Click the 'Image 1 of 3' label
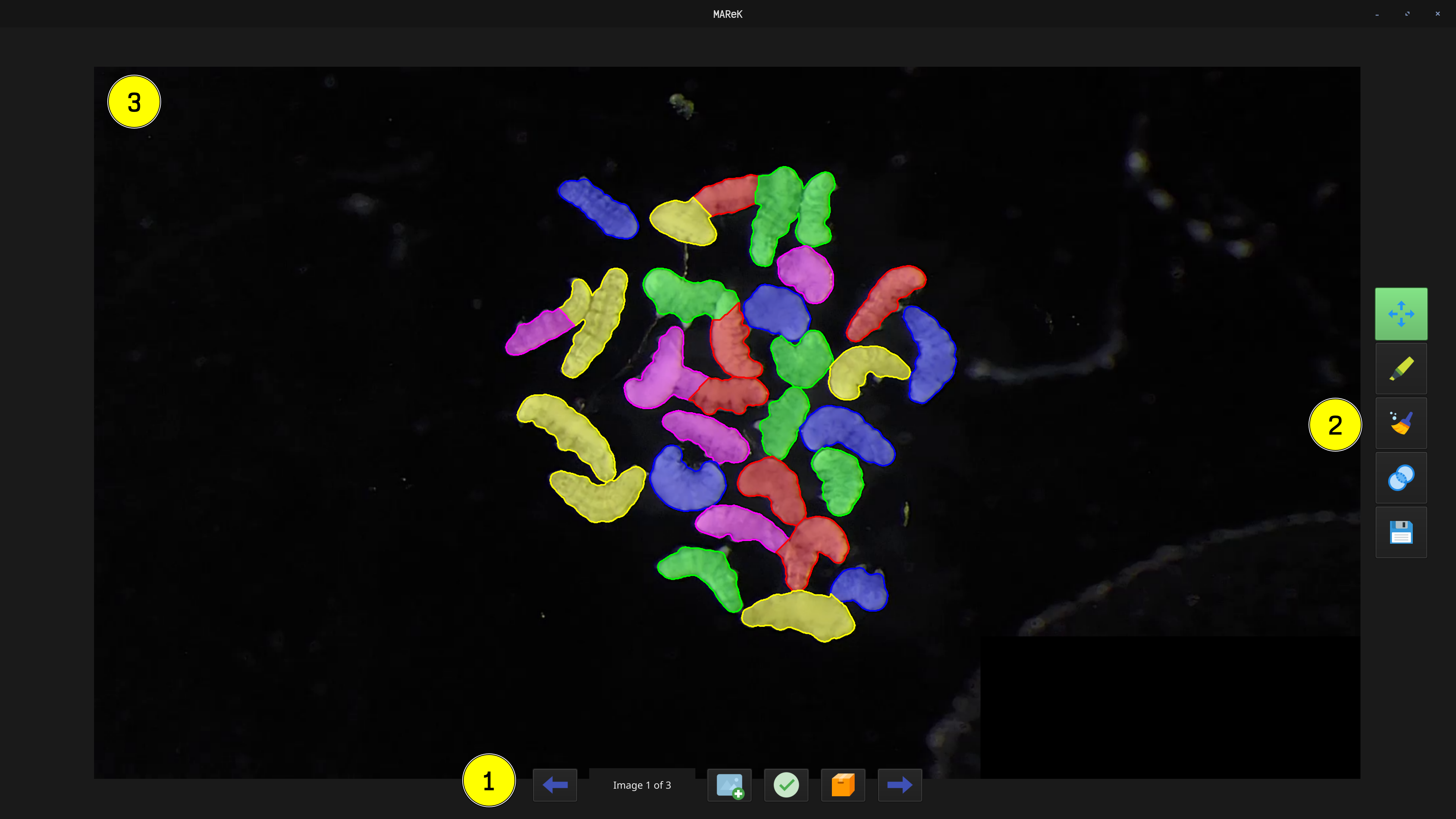The width and height of the screenshot is (1456, 819). point(642,785)
